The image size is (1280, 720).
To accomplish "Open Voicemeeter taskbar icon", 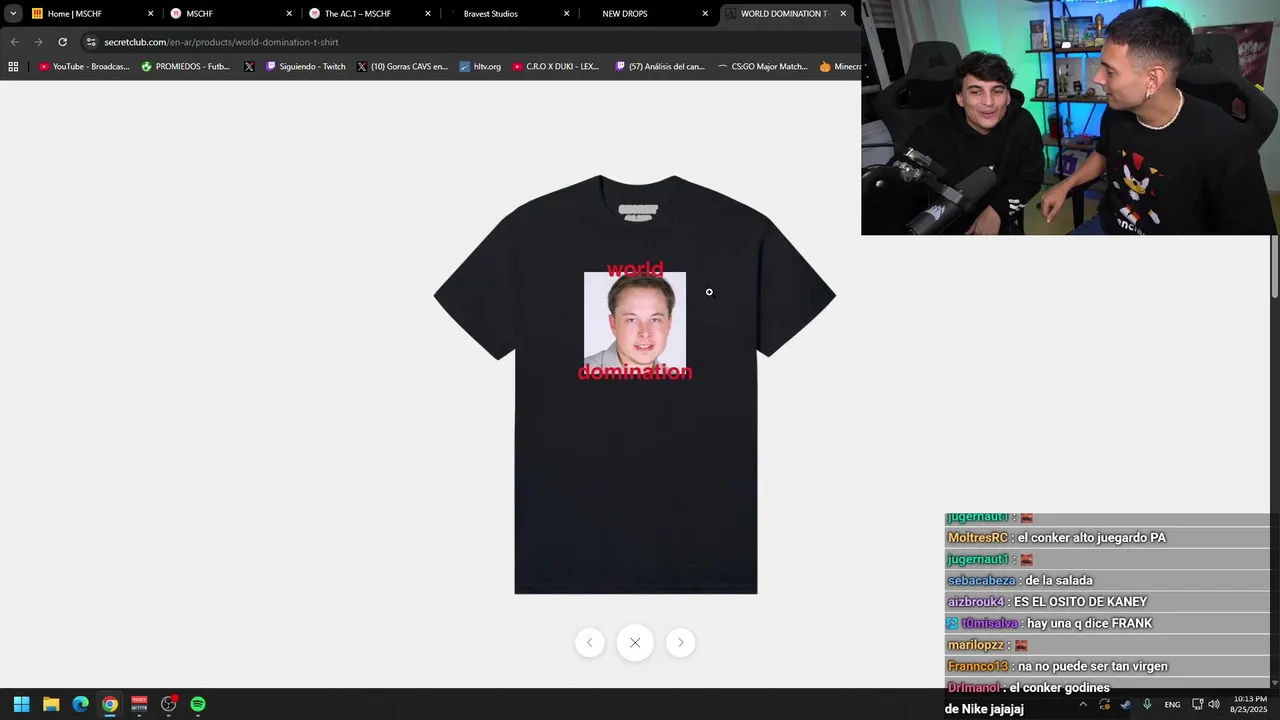I will (x=139, y=704).
